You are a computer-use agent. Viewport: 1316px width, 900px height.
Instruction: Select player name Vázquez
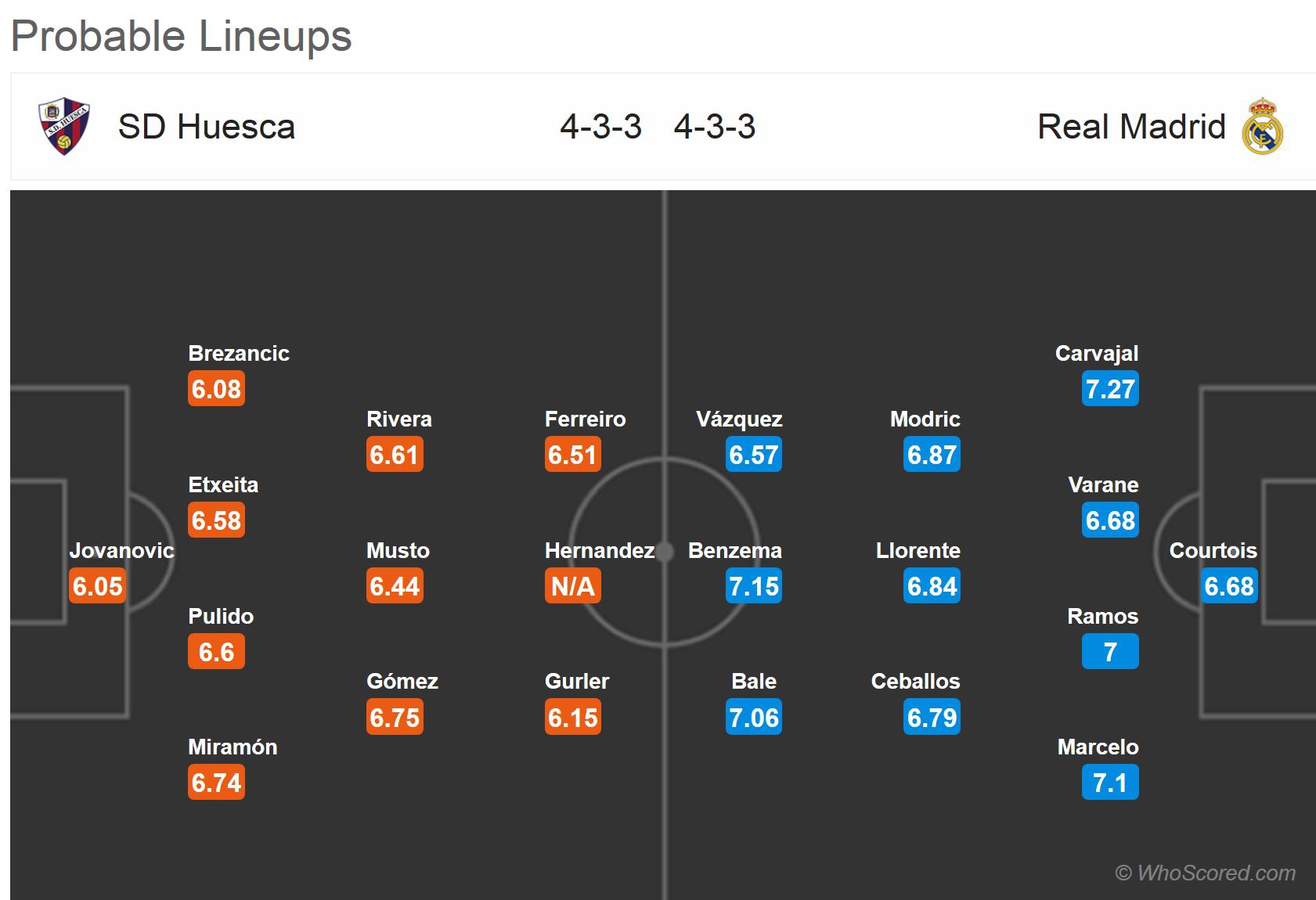pyautogui.click(x=739, y=419)
